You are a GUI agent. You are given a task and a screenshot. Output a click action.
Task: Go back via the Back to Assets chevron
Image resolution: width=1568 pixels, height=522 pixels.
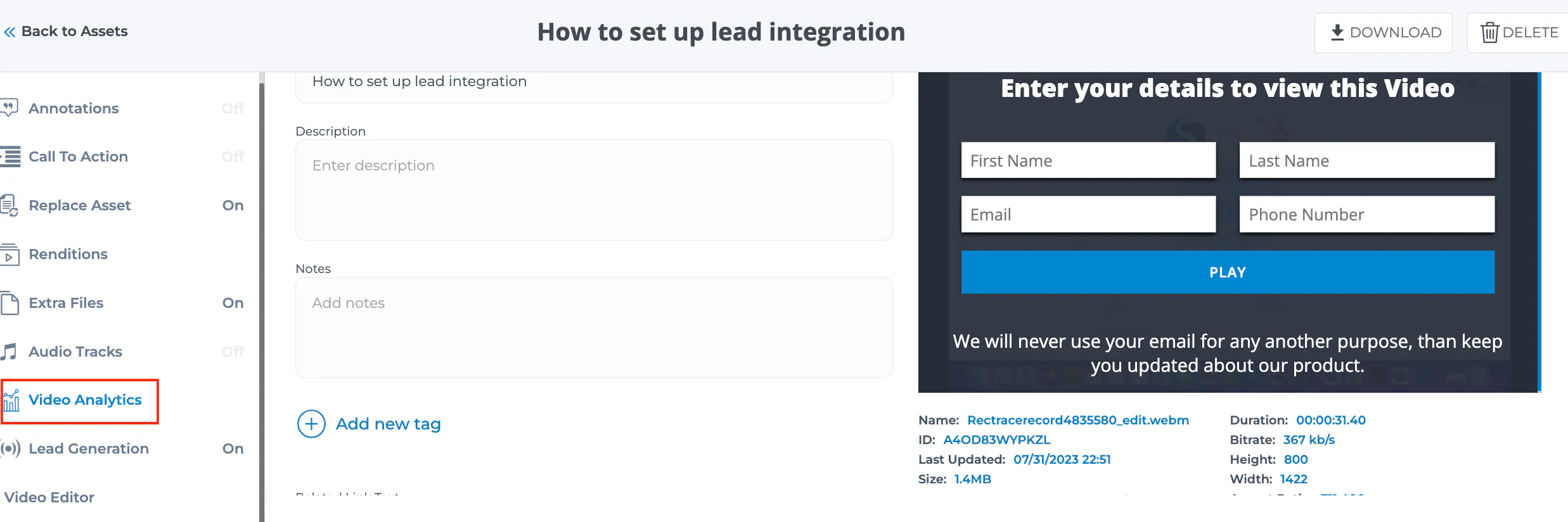10,32
